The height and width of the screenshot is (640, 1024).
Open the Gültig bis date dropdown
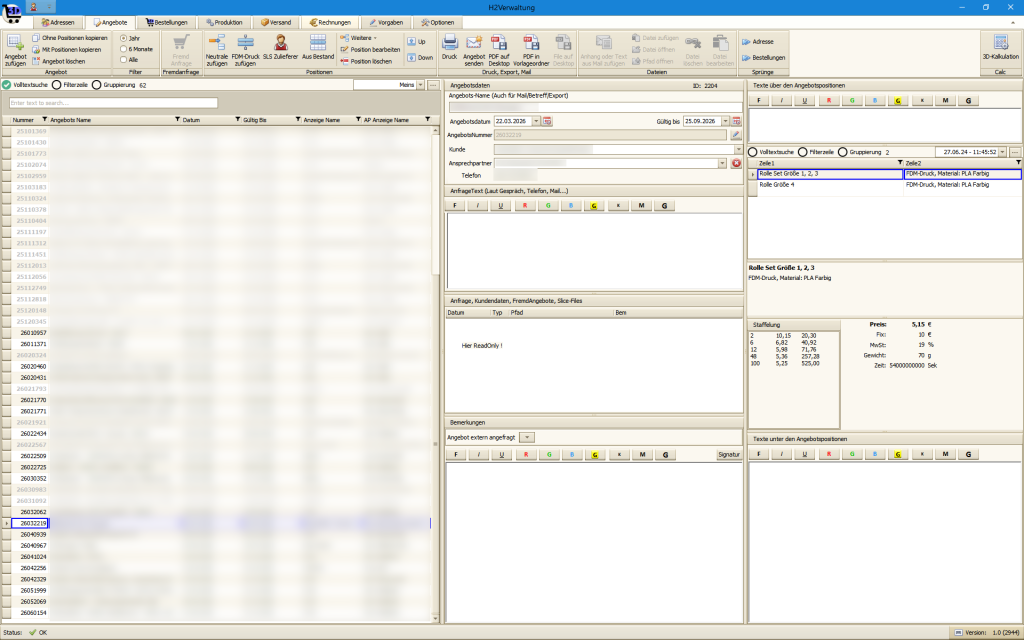coord(725,121)
